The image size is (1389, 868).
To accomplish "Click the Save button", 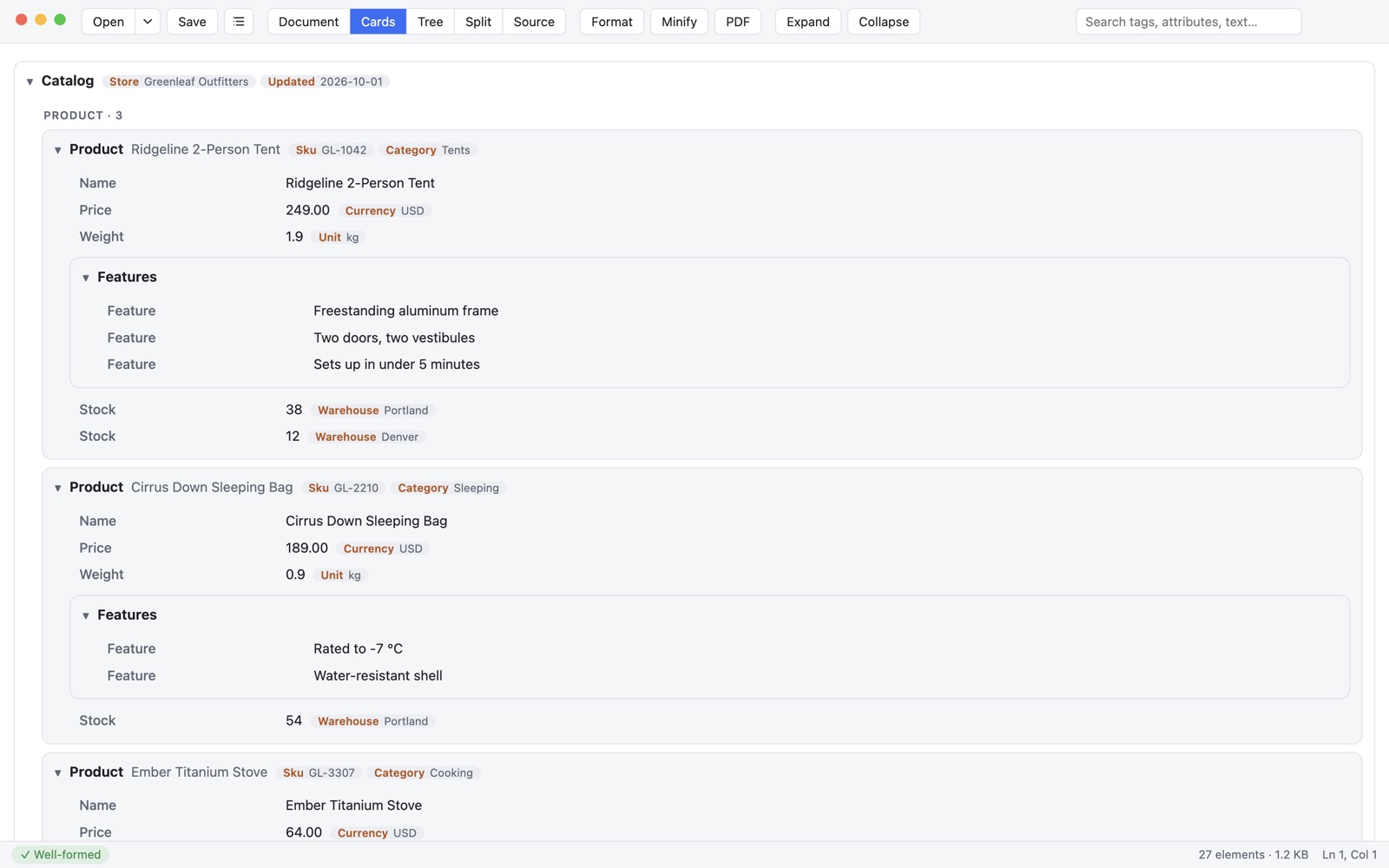I will pos(192,22).
